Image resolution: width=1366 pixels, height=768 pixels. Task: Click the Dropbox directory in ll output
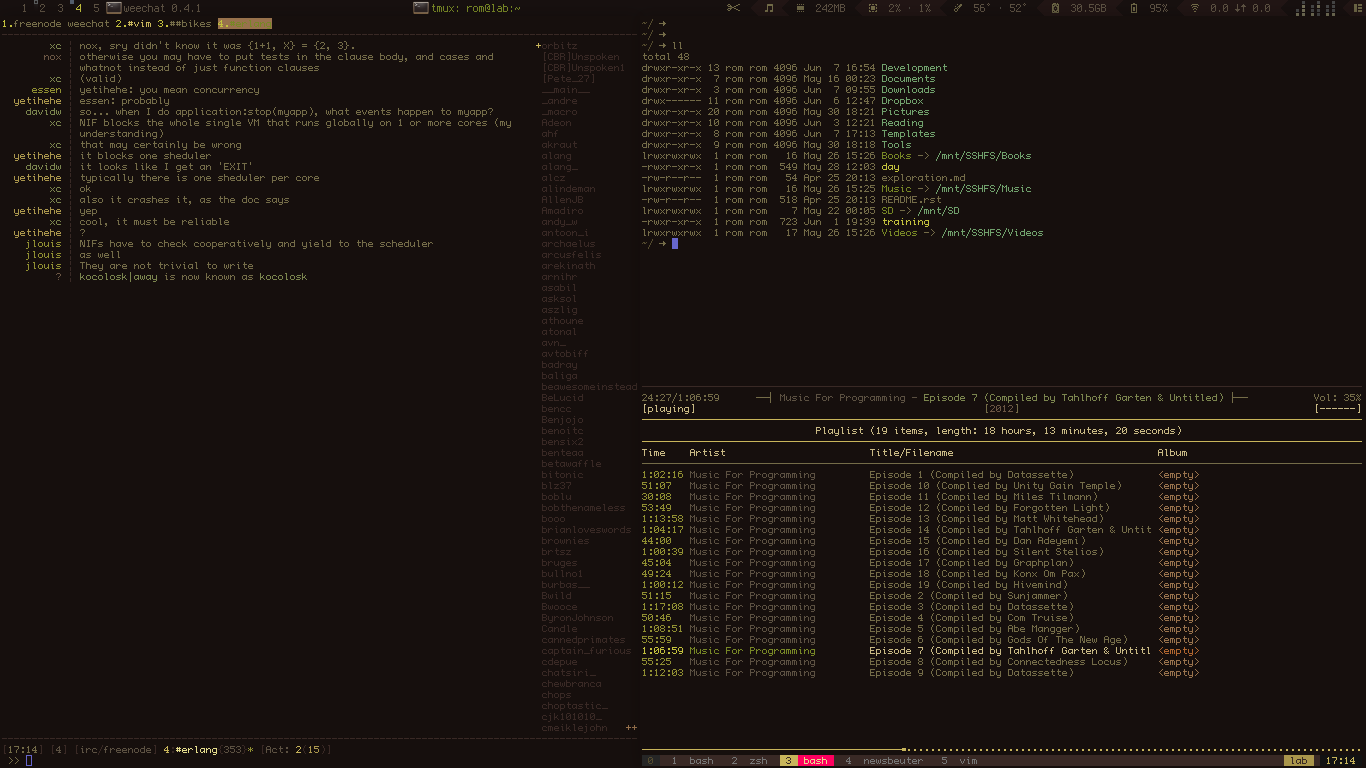point(902,101)
